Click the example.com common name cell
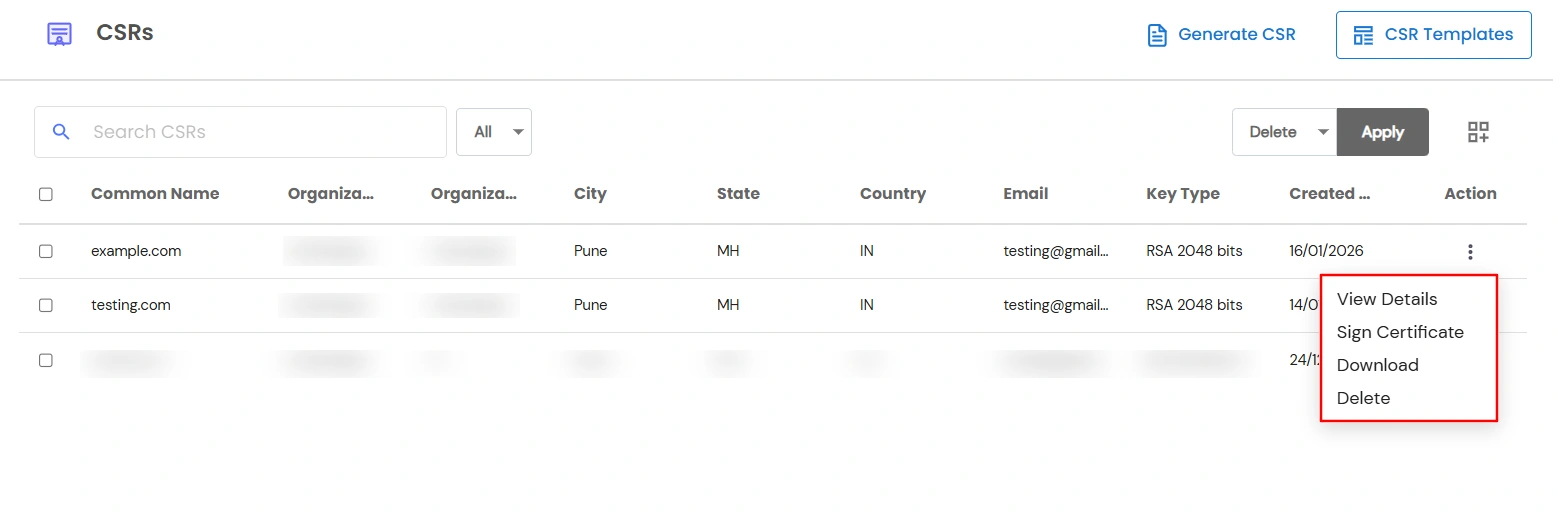1553x520 pixels. (x=136, y=251)
